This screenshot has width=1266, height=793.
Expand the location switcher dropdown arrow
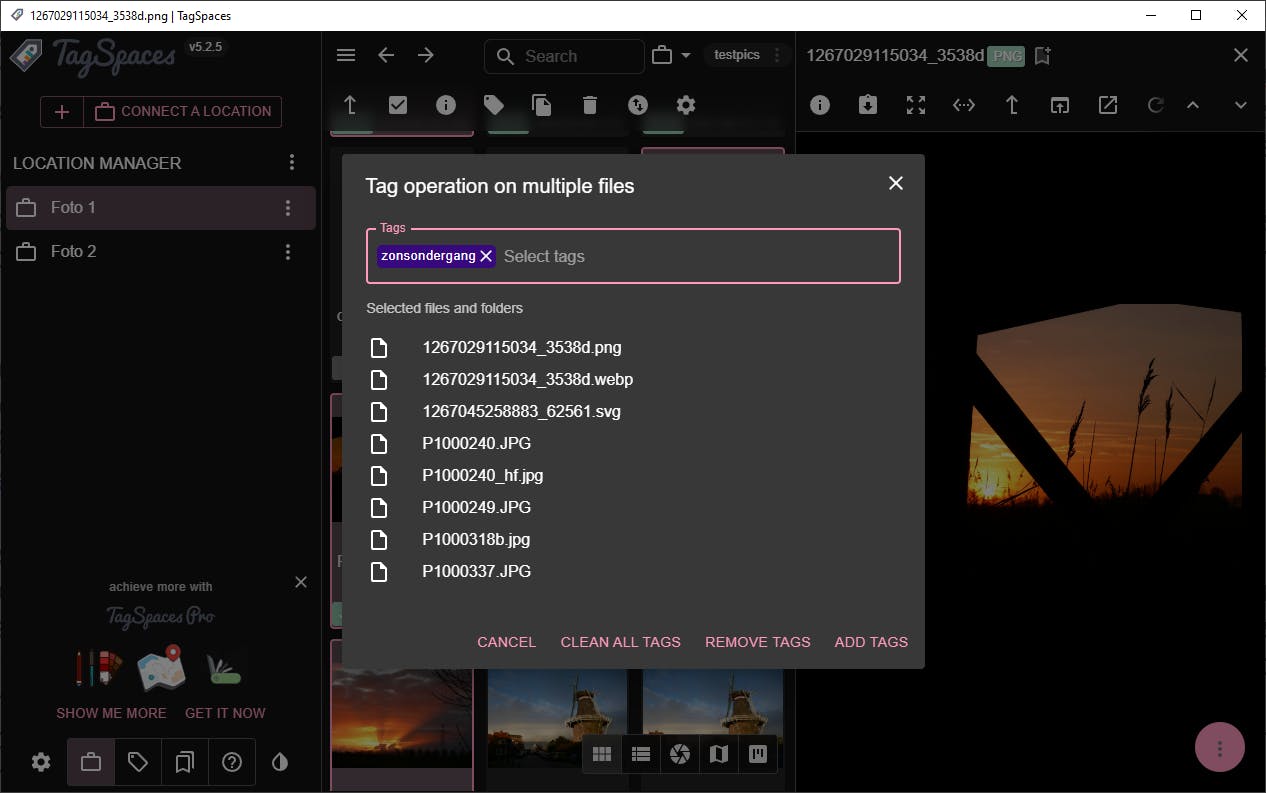(686, 56)
